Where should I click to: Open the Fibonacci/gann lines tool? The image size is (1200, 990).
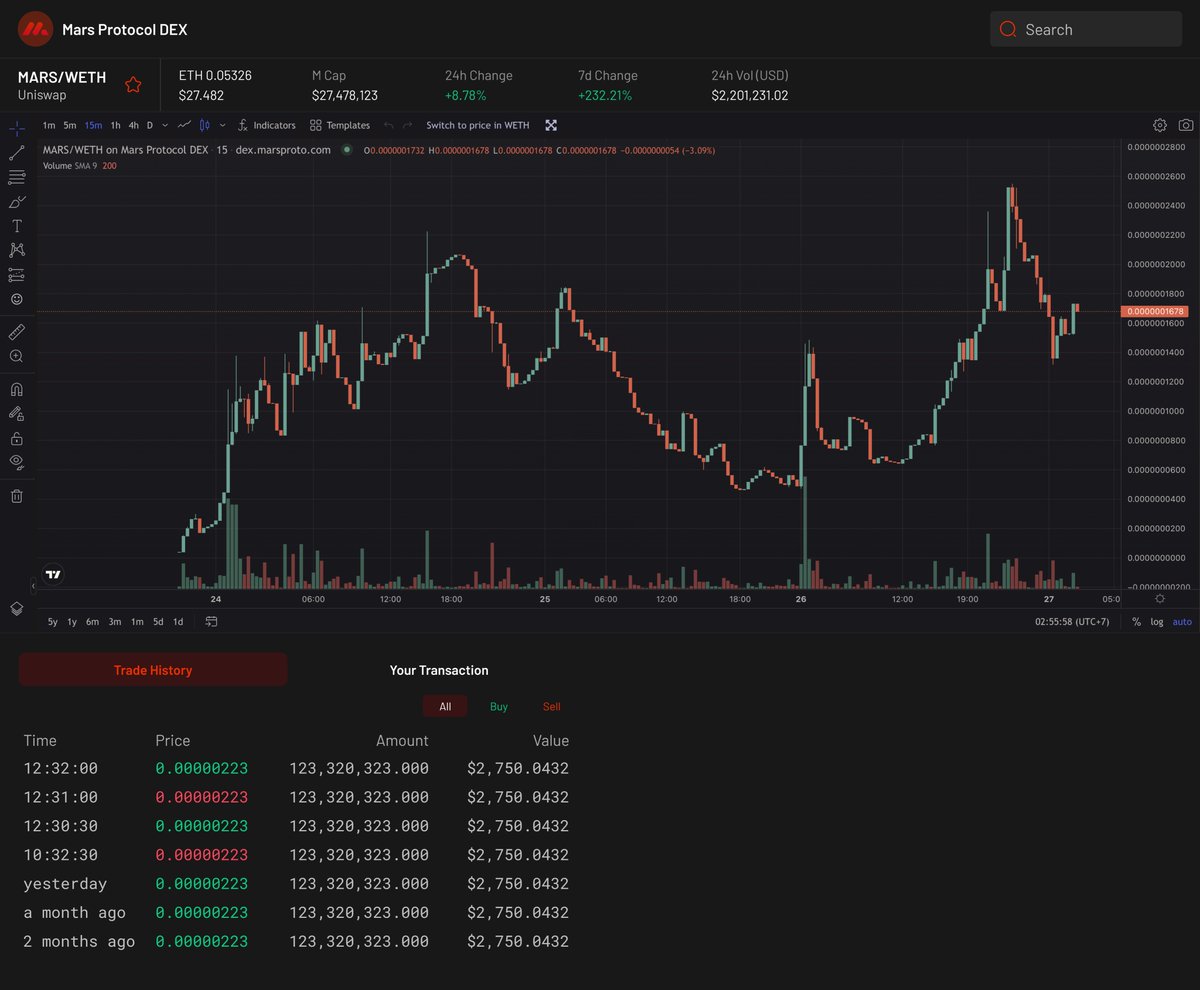pyautogui.click(x=16, y=177)
